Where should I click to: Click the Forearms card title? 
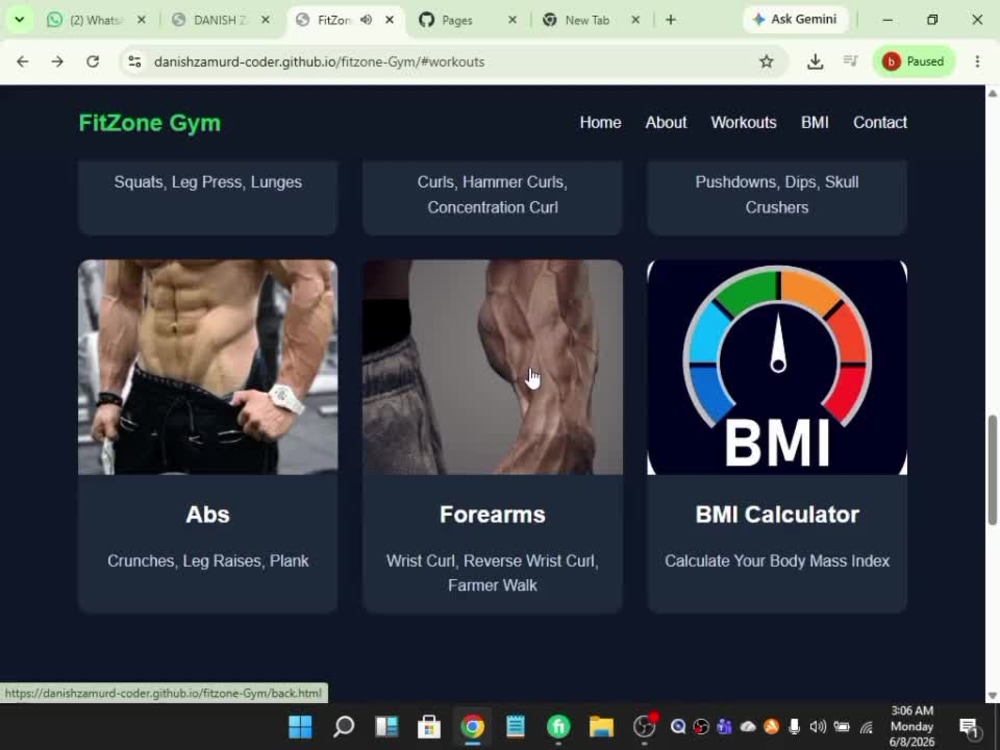coord(492,515)
